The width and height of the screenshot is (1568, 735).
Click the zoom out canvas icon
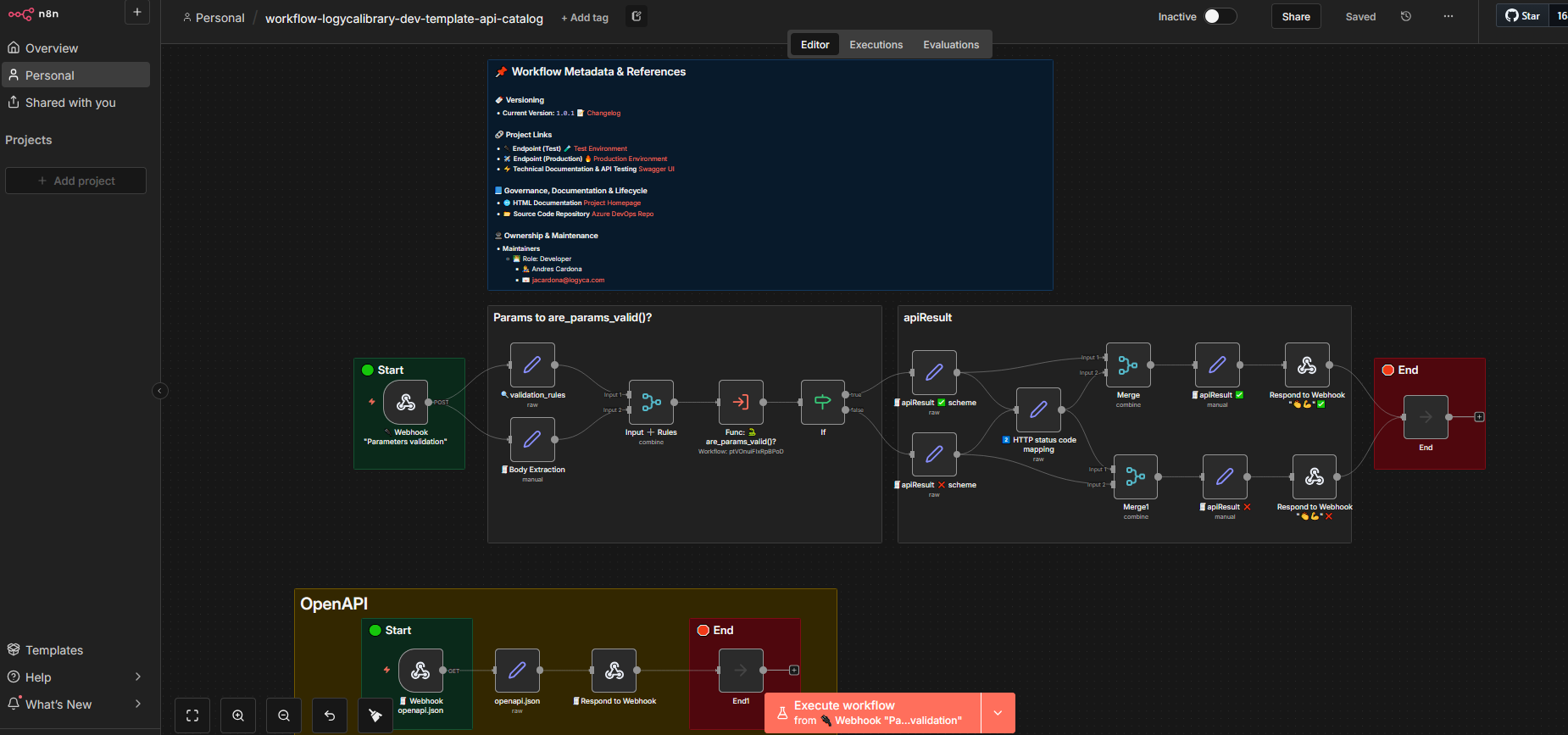click(284, 716)
